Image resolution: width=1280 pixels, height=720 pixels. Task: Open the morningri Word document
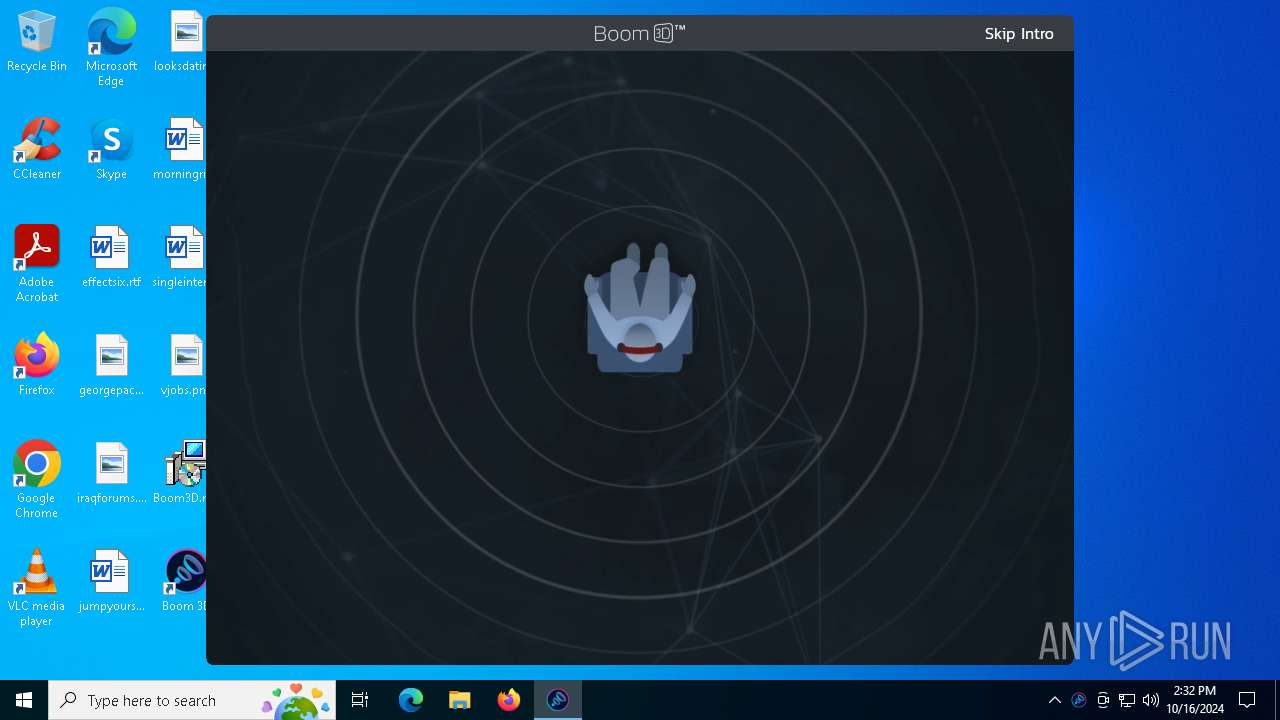click(x=184, y=150)
